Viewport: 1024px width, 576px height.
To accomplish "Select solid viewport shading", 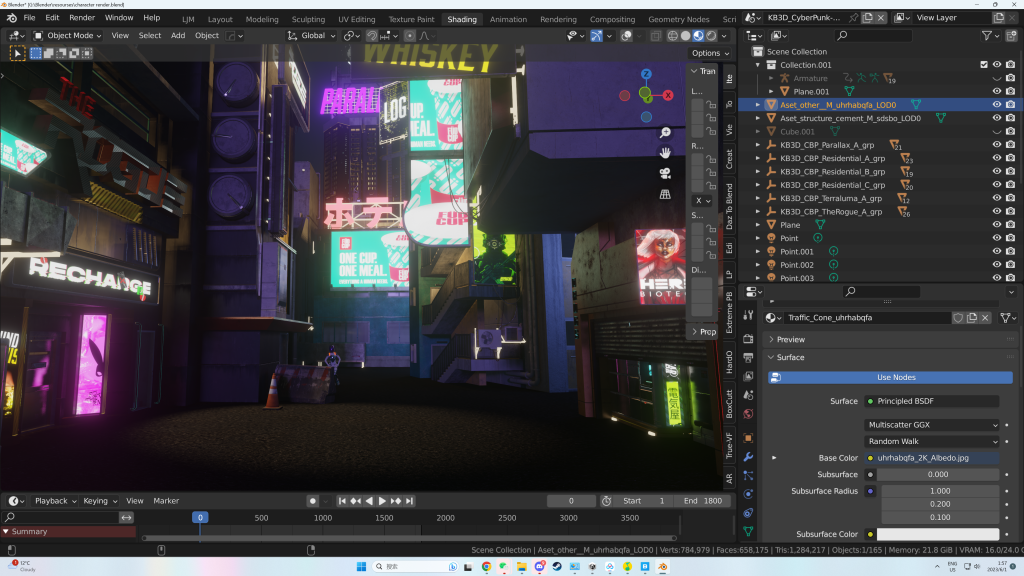I will tap(686, 36).
